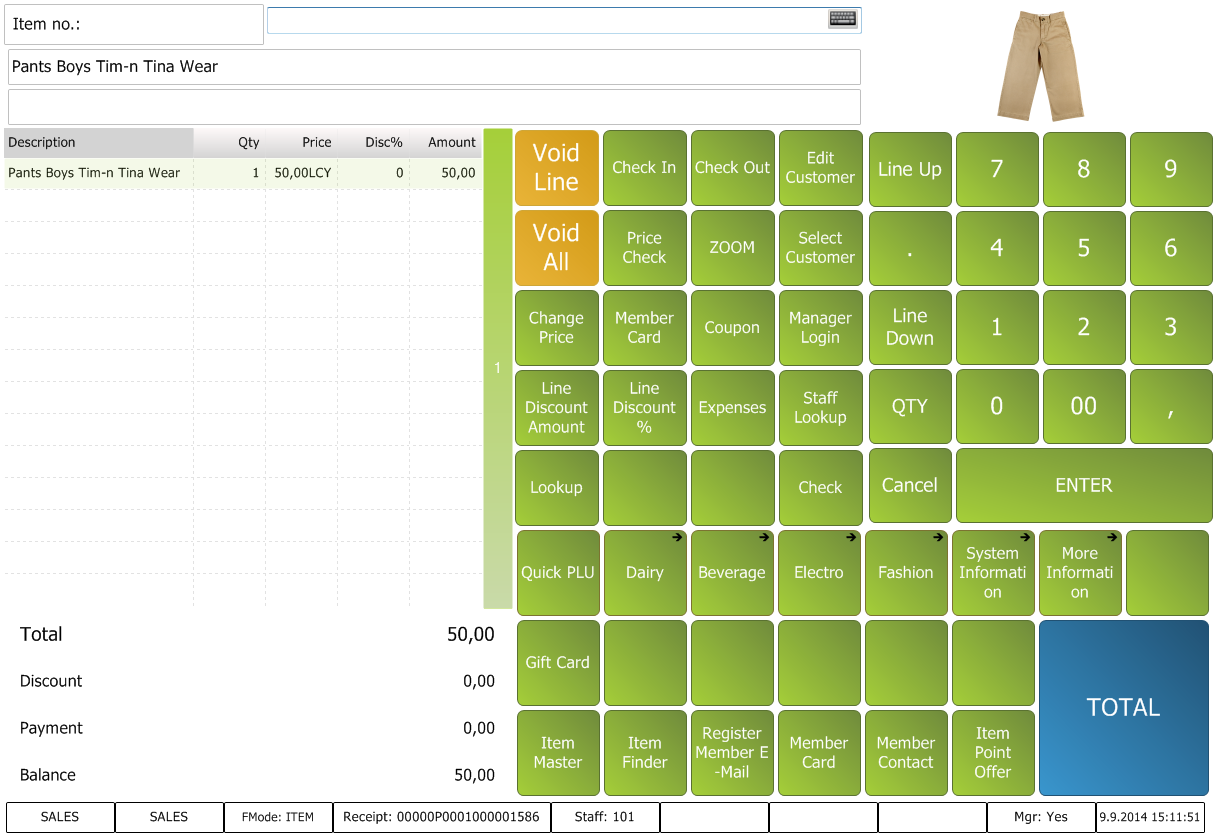Click the Price Check button
Image resolution: width=1222 pixels, height=839 pixels.
tap(645, 248)
